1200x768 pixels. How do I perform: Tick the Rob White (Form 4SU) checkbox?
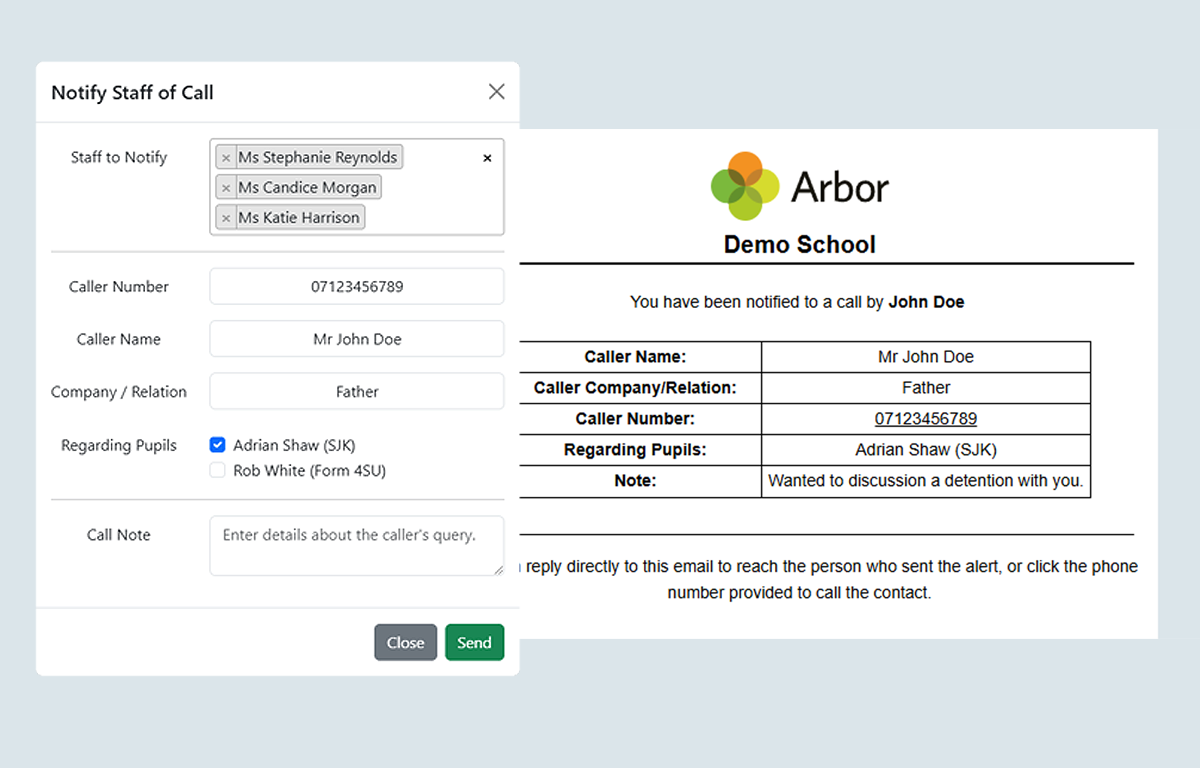click(217, 470)
